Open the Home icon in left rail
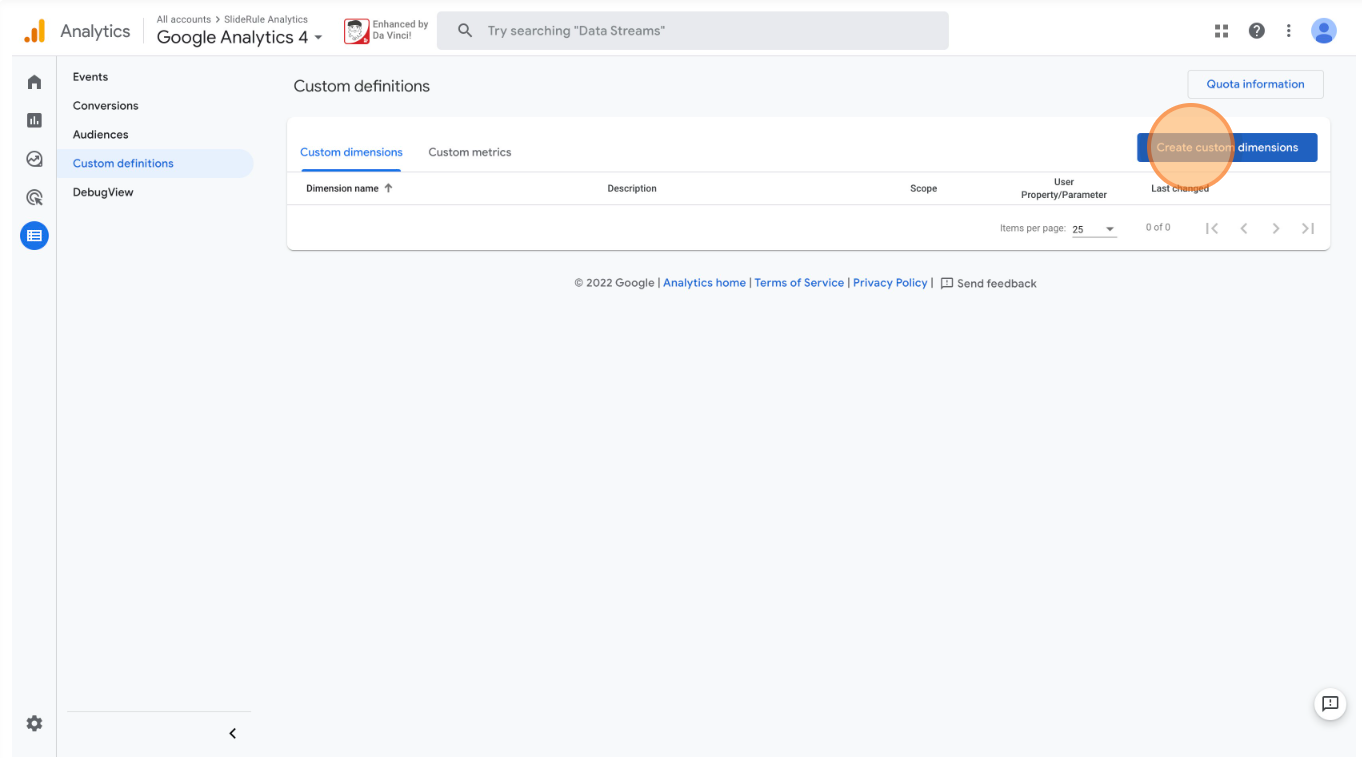1362x758 pixels. (34, 82)
